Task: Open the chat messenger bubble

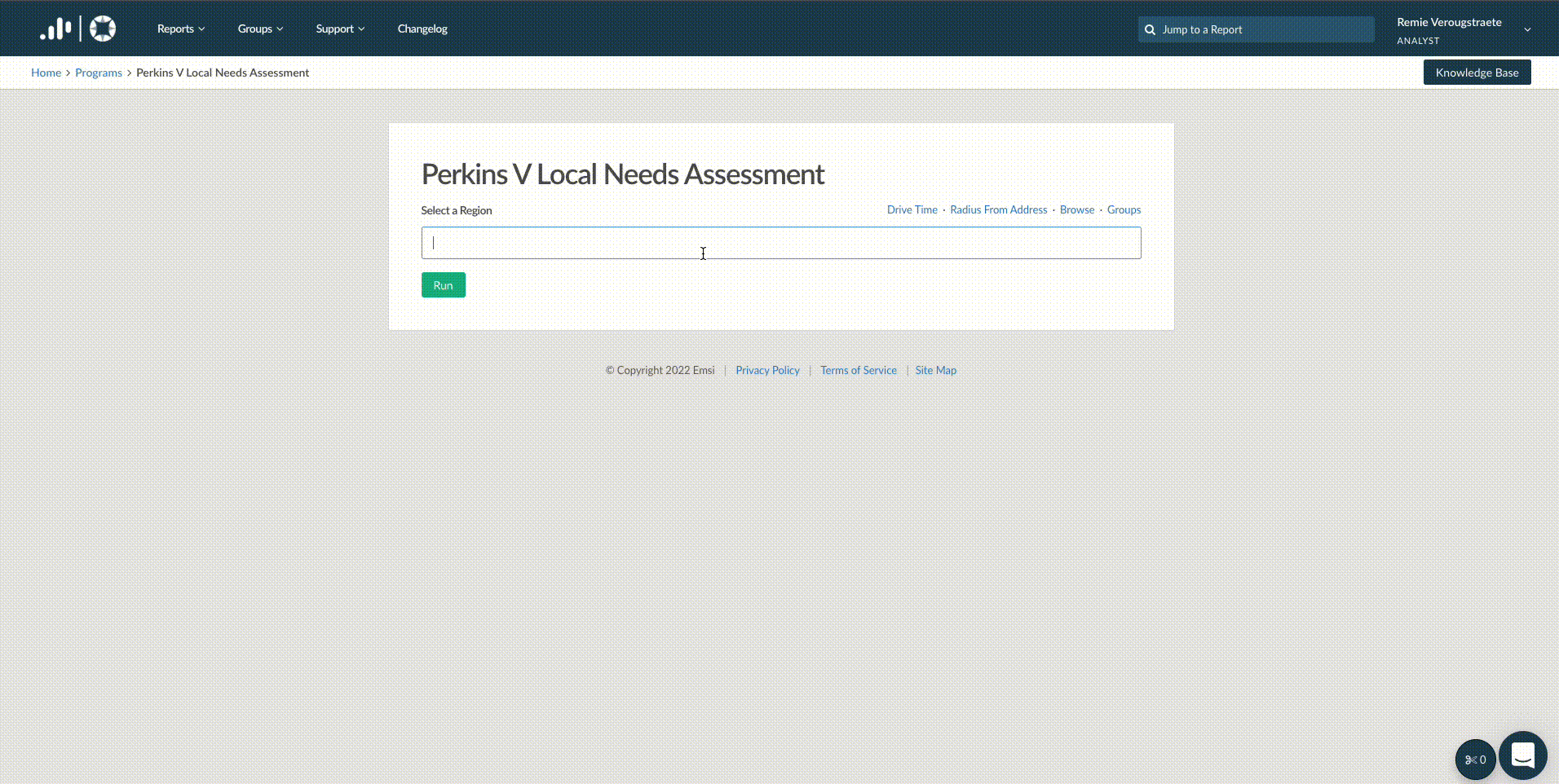Action: pos(1522,755)
